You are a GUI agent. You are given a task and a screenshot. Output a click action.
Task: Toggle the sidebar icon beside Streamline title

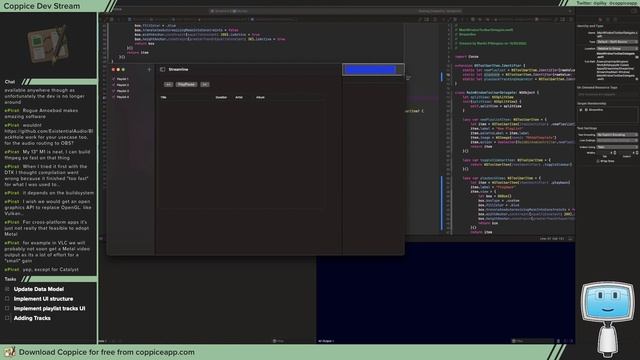162,69
